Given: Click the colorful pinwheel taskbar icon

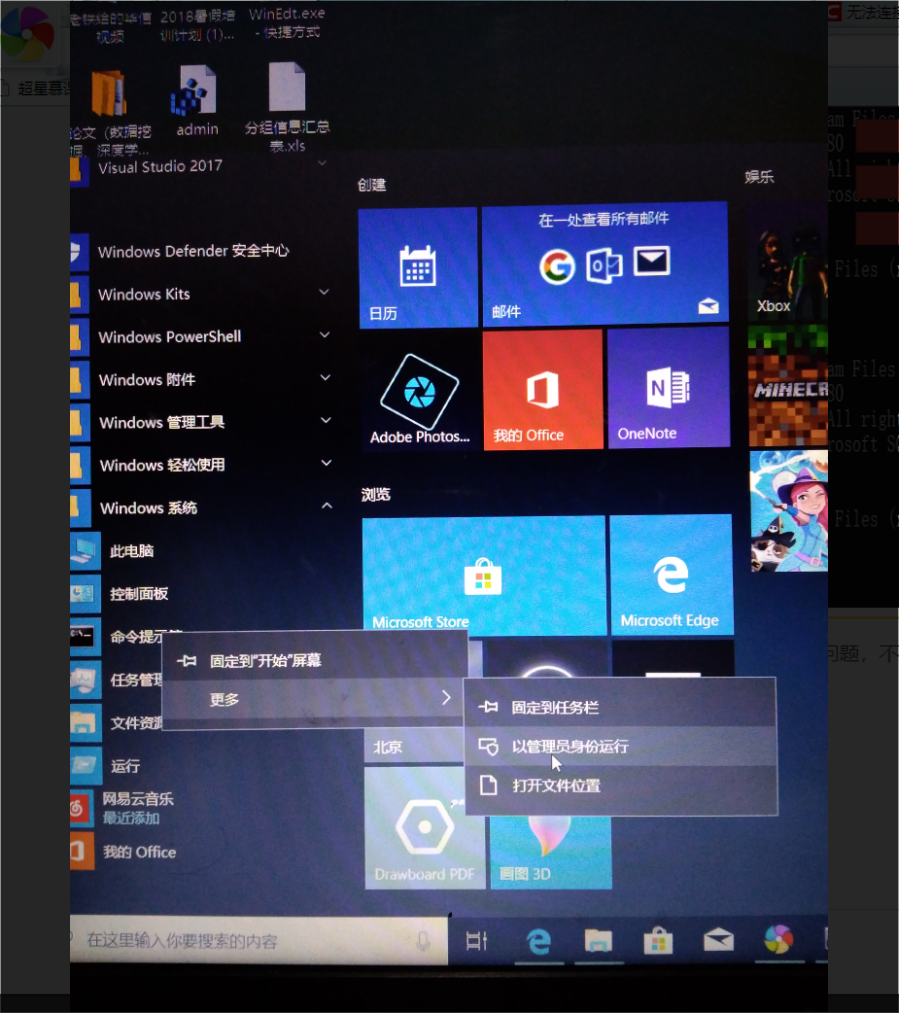Looking at the screenshot, I should coord(778,939).
